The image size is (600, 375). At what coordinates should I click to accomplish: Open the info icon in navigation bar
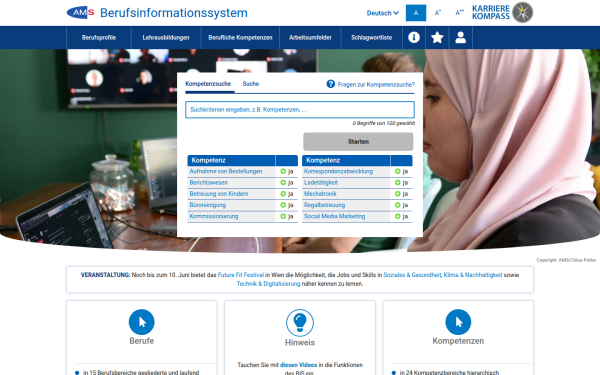coord(414,38)
